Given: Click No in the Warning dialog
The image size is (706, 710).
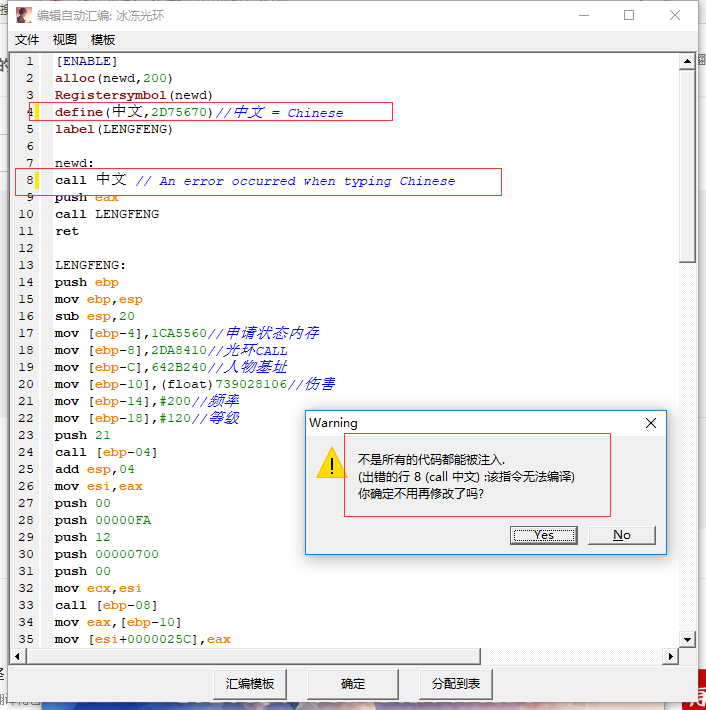Looking at the screenshot, I should pyautogui.click(x=621, y=535).
